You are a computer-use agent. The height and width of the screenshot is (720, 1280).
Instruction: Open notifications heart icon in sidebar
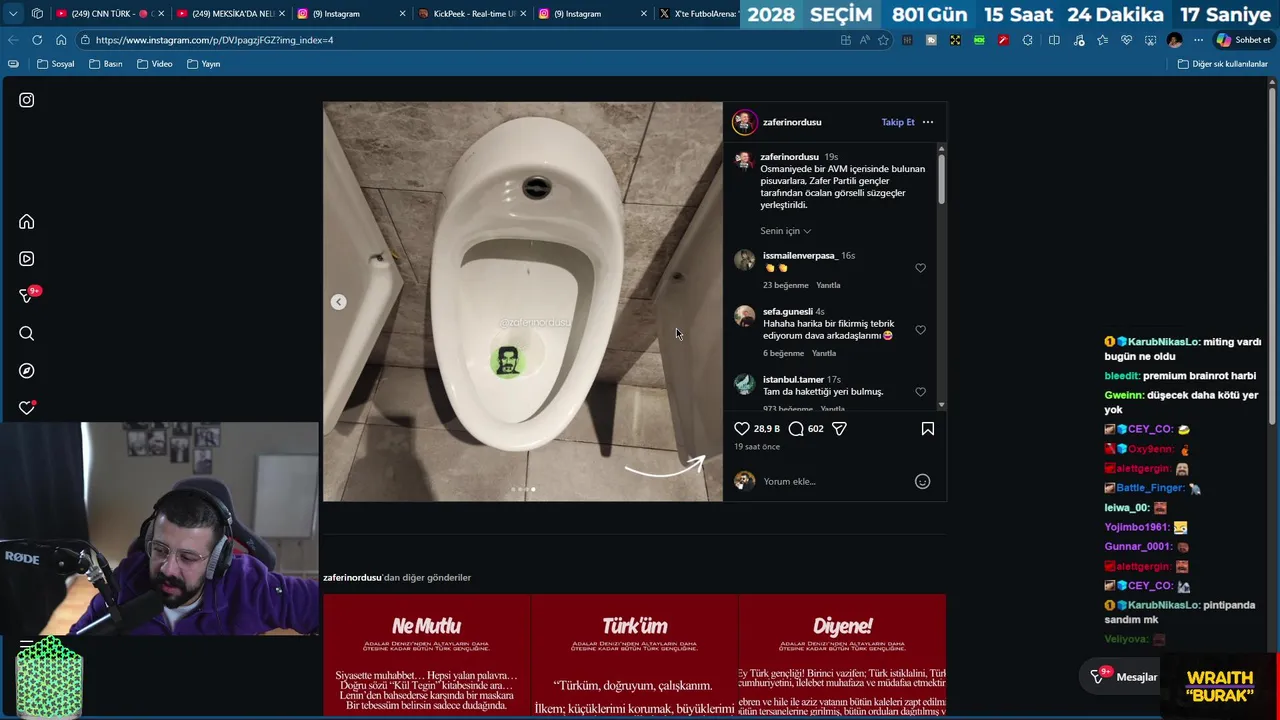[27, 408]
